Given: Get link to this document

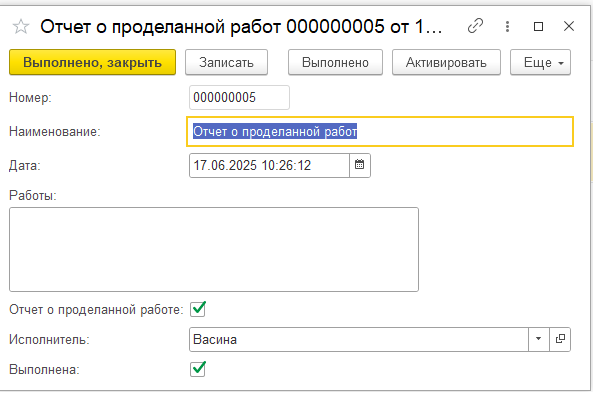Looking at the screenshot, I should pos(475,26).
